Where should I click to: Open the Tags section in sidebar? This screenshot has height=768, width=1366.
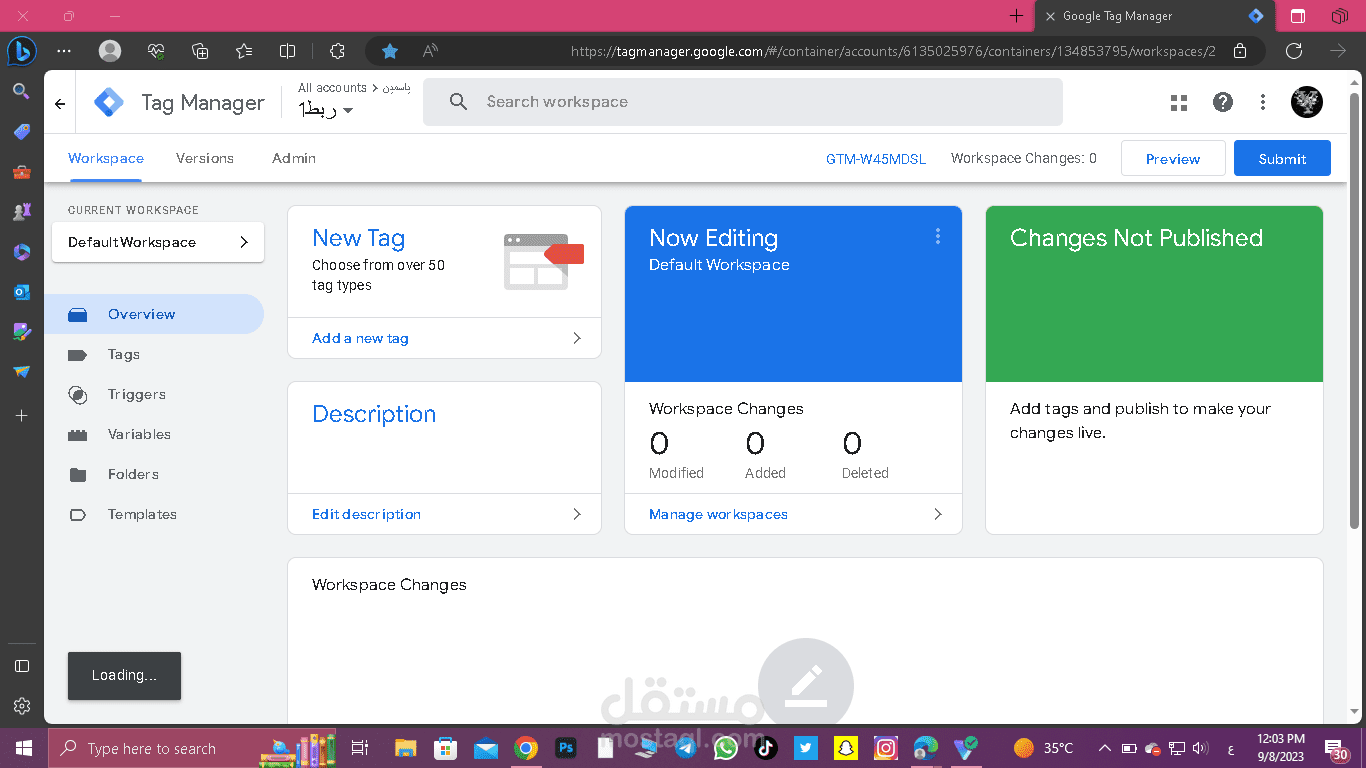(123, 354)
